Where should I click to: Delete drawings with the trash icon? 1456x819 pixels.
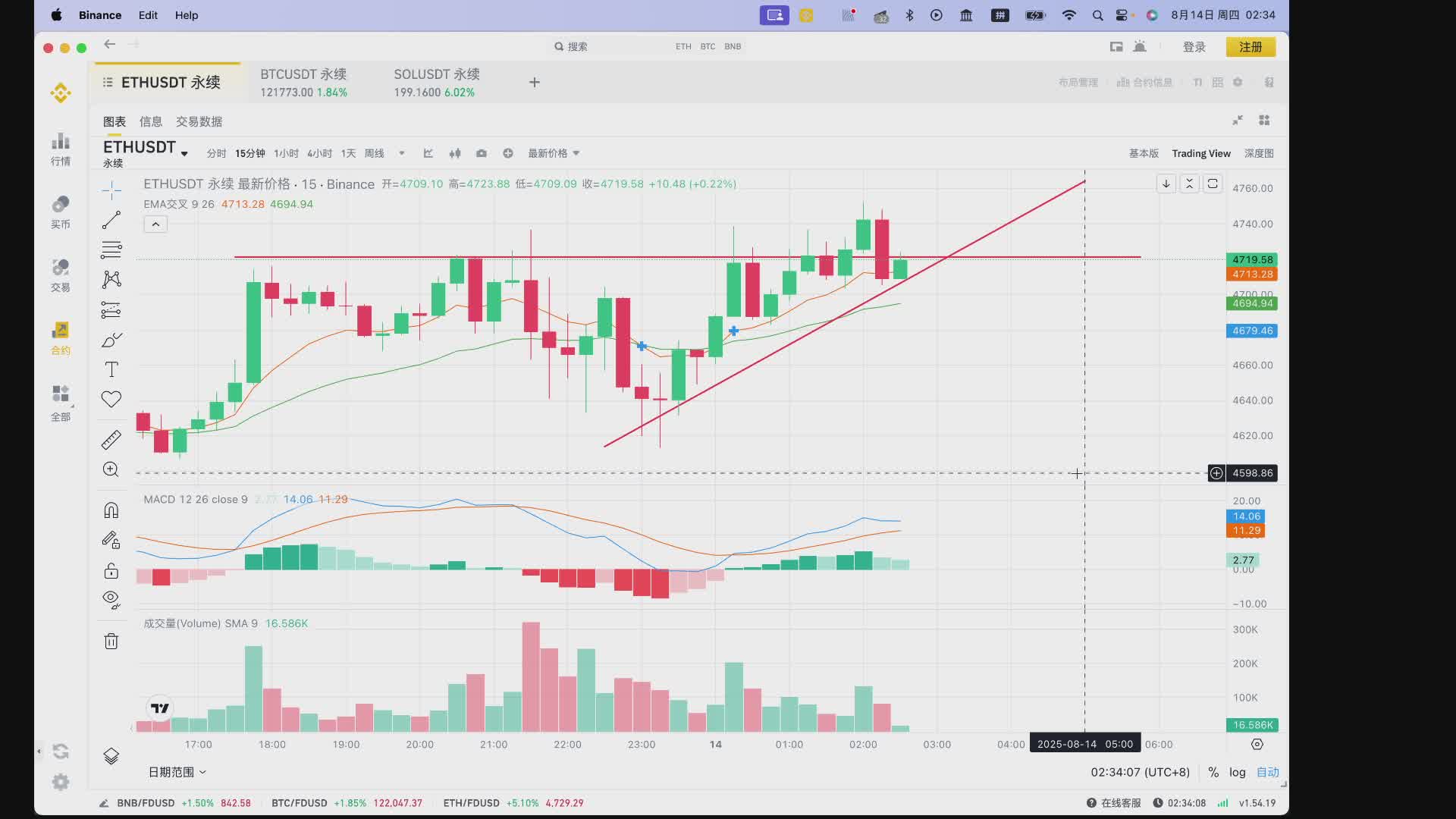(111, 641)
